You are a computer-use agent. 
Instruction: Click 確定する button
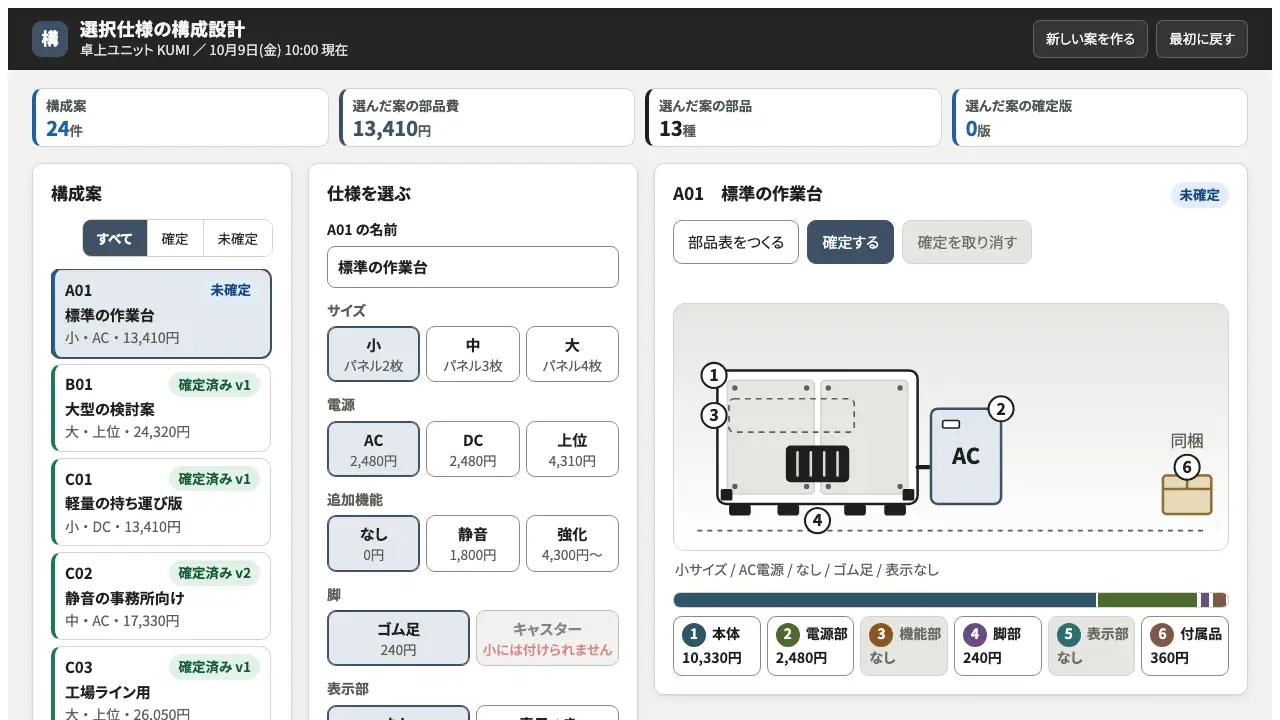850,242
